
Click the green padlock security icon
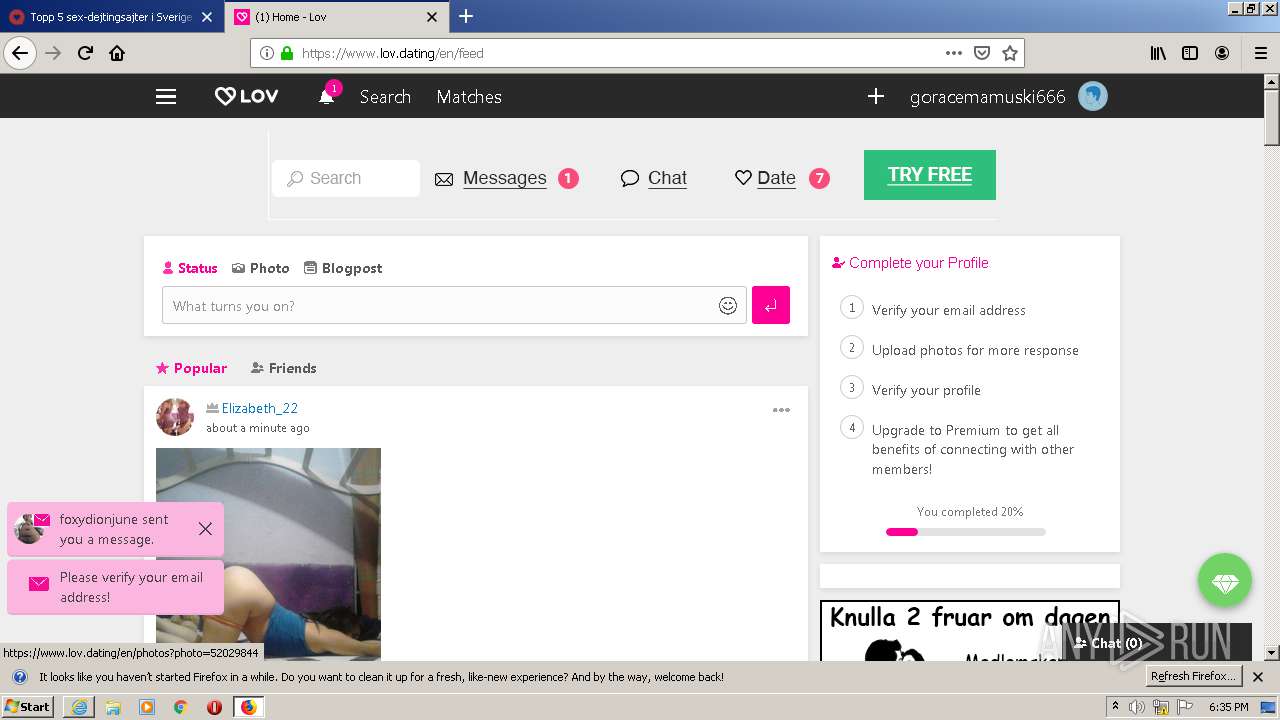tap(287, 53)
